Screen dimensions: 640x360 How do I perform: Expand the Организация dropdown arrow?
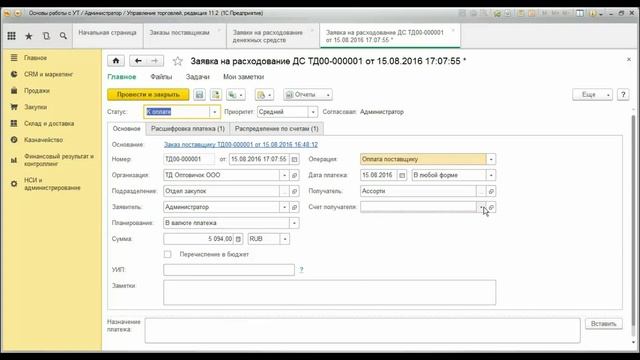284,175
